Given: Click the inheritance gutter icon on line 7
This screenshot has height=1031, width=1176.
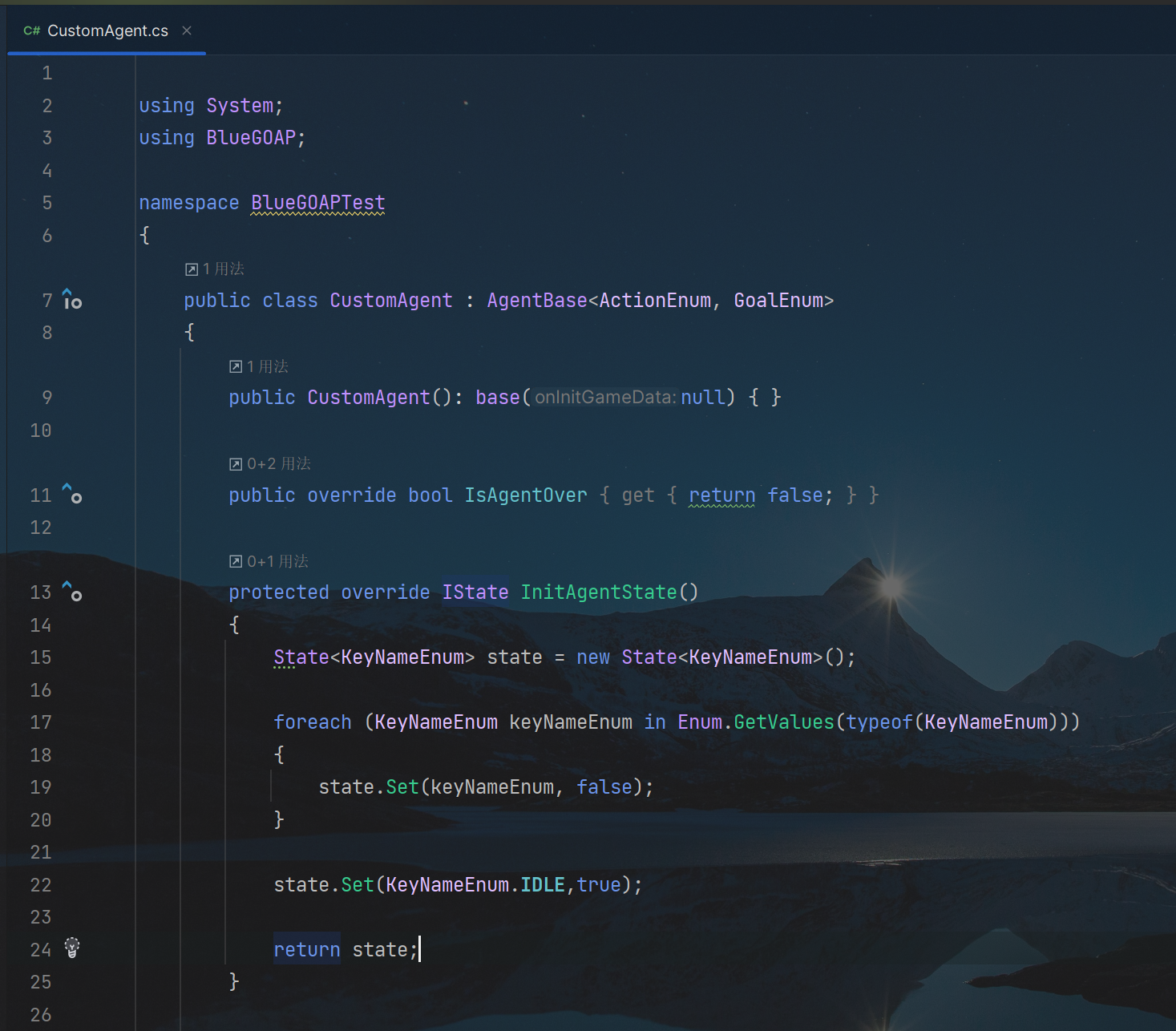Looking at the screenshot, I should point(72,300).
